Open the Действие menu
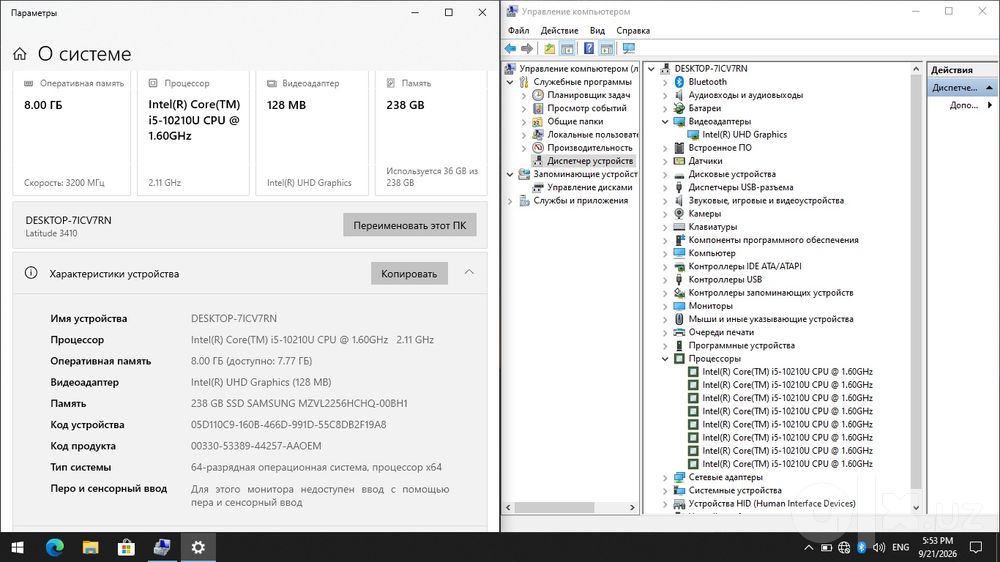 point(559,31)
